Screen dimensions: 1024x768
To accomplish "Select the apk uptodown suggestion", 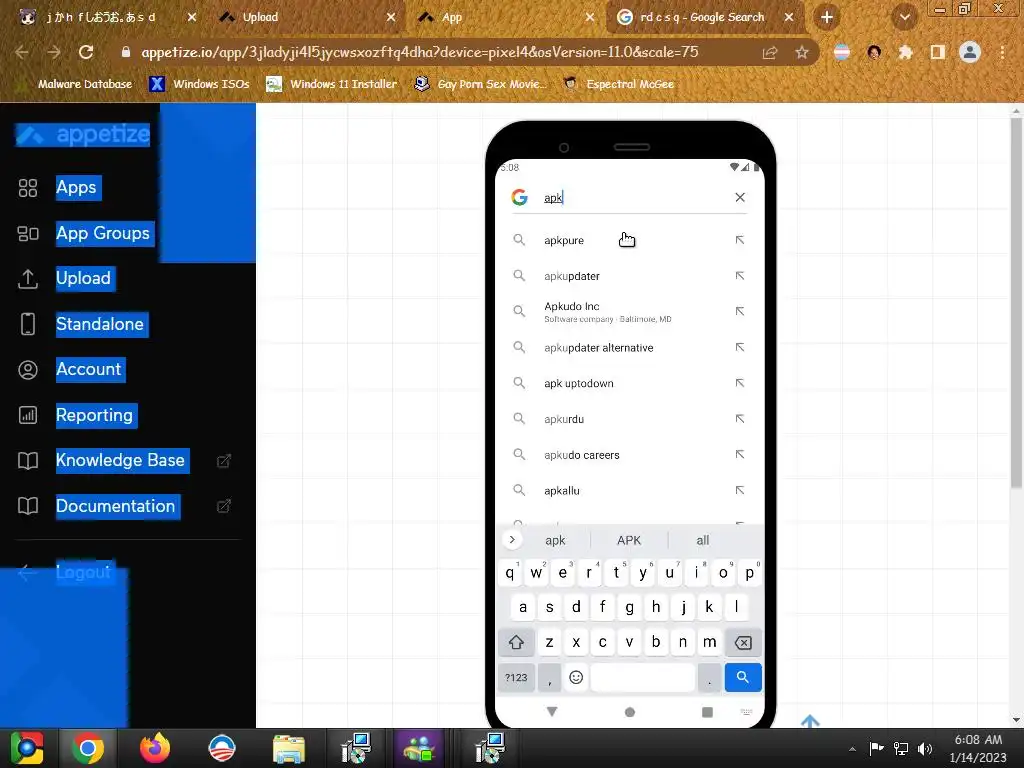I will pos(630,383).
